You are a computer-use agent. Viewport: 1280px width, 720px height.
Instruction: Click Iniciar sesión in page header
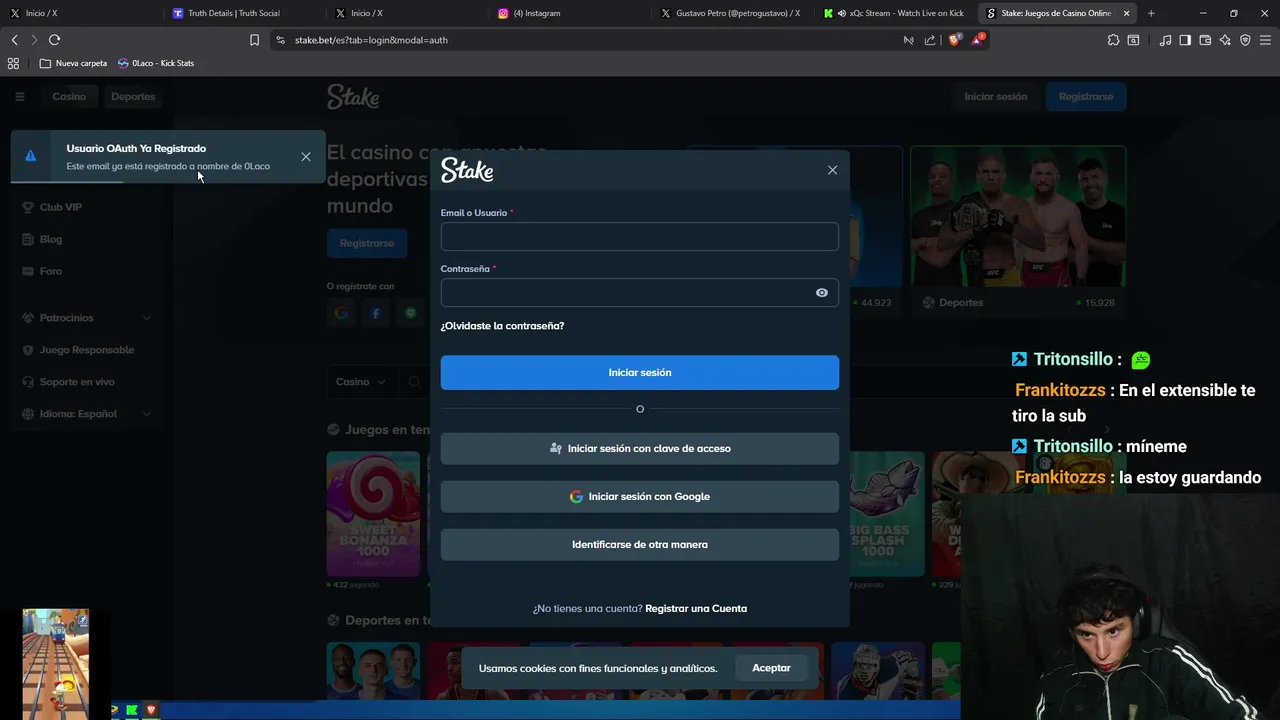pyautogui.click(x=995, y=97)
